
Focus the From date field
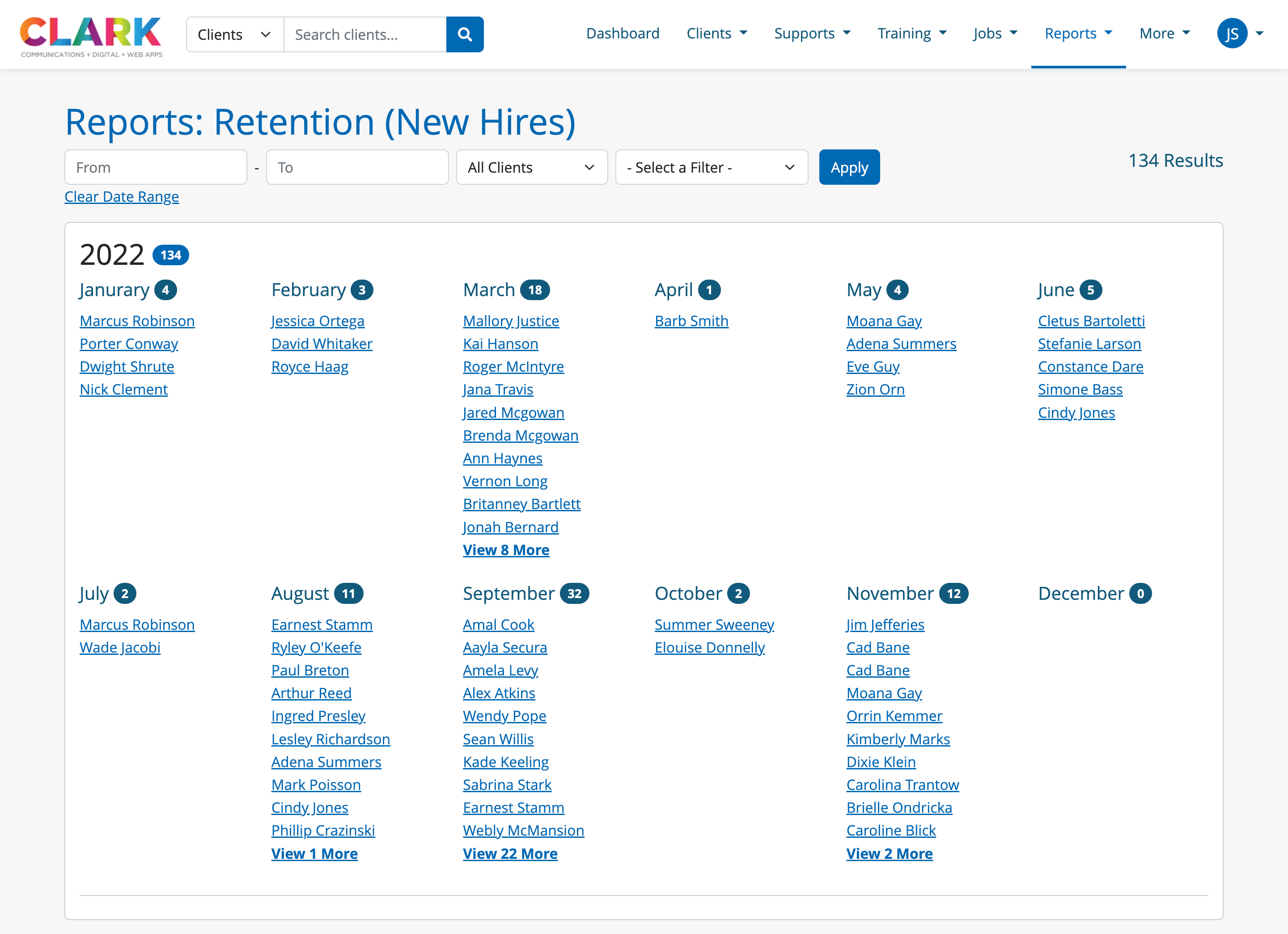pyautogui.click(x=156, y=168)
